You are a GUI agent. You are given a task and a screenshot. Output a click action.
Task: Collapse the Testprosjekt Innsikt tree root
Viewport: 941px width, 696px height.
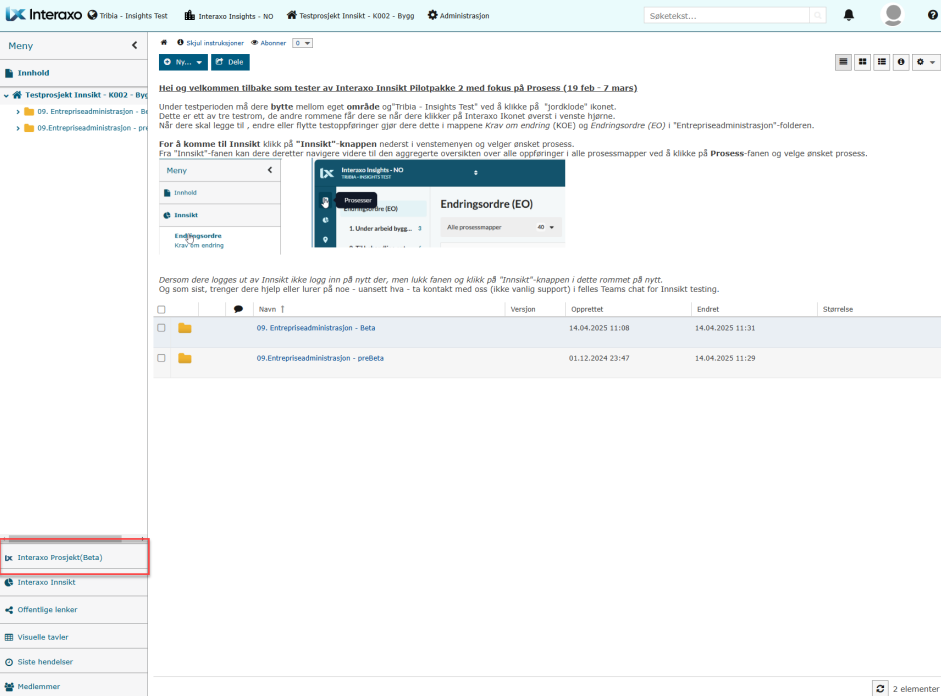click(x=6, y=95)
